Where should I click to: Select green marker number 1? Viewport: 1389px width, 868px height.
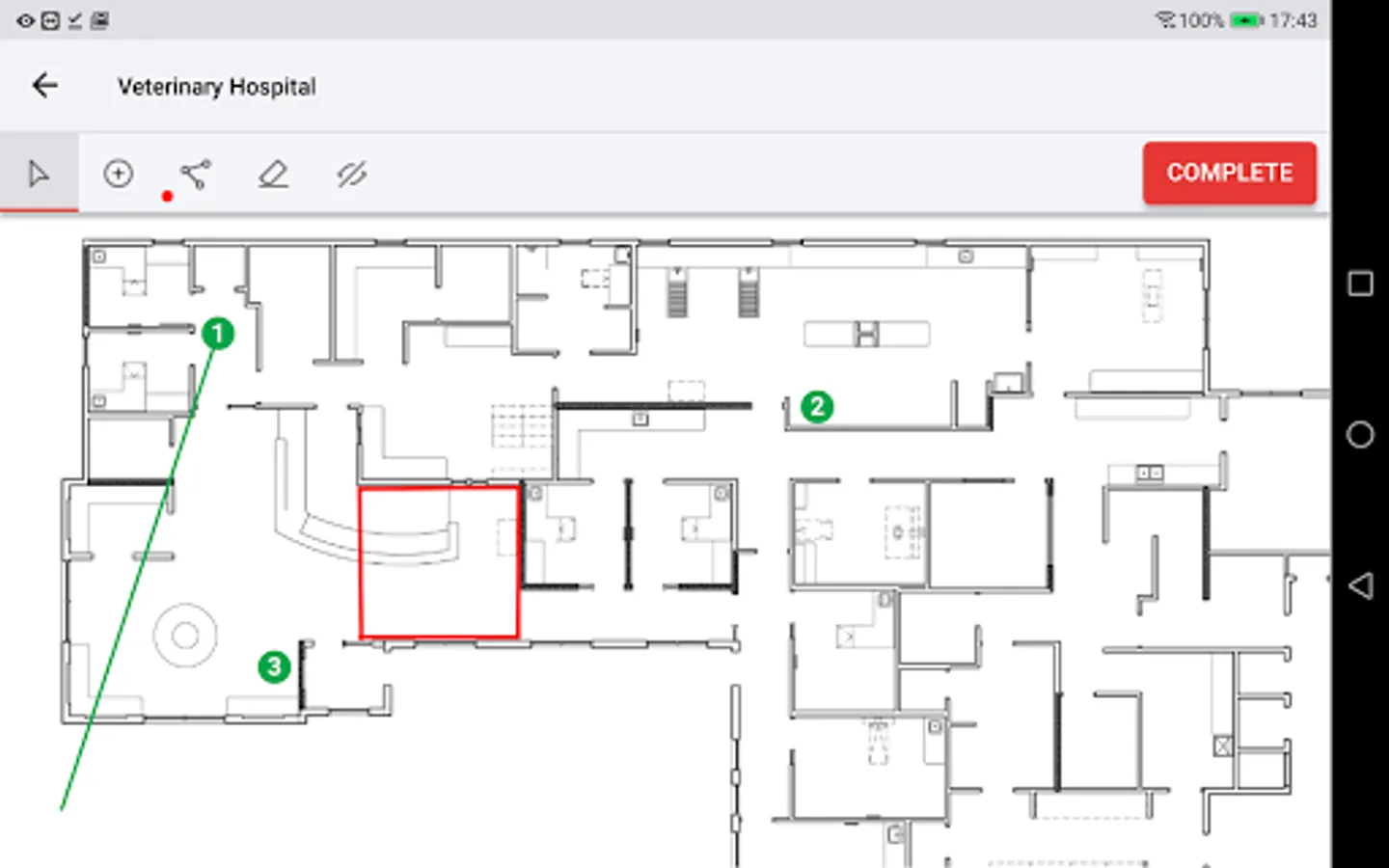(x=218, y=334)
